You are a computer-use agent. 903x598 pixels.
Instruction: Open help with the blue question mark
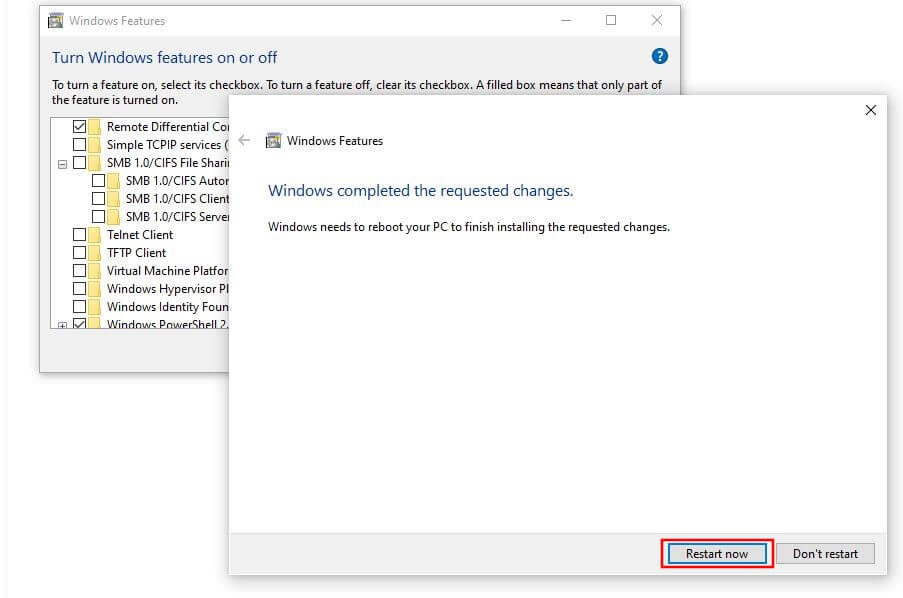[658, 56]
